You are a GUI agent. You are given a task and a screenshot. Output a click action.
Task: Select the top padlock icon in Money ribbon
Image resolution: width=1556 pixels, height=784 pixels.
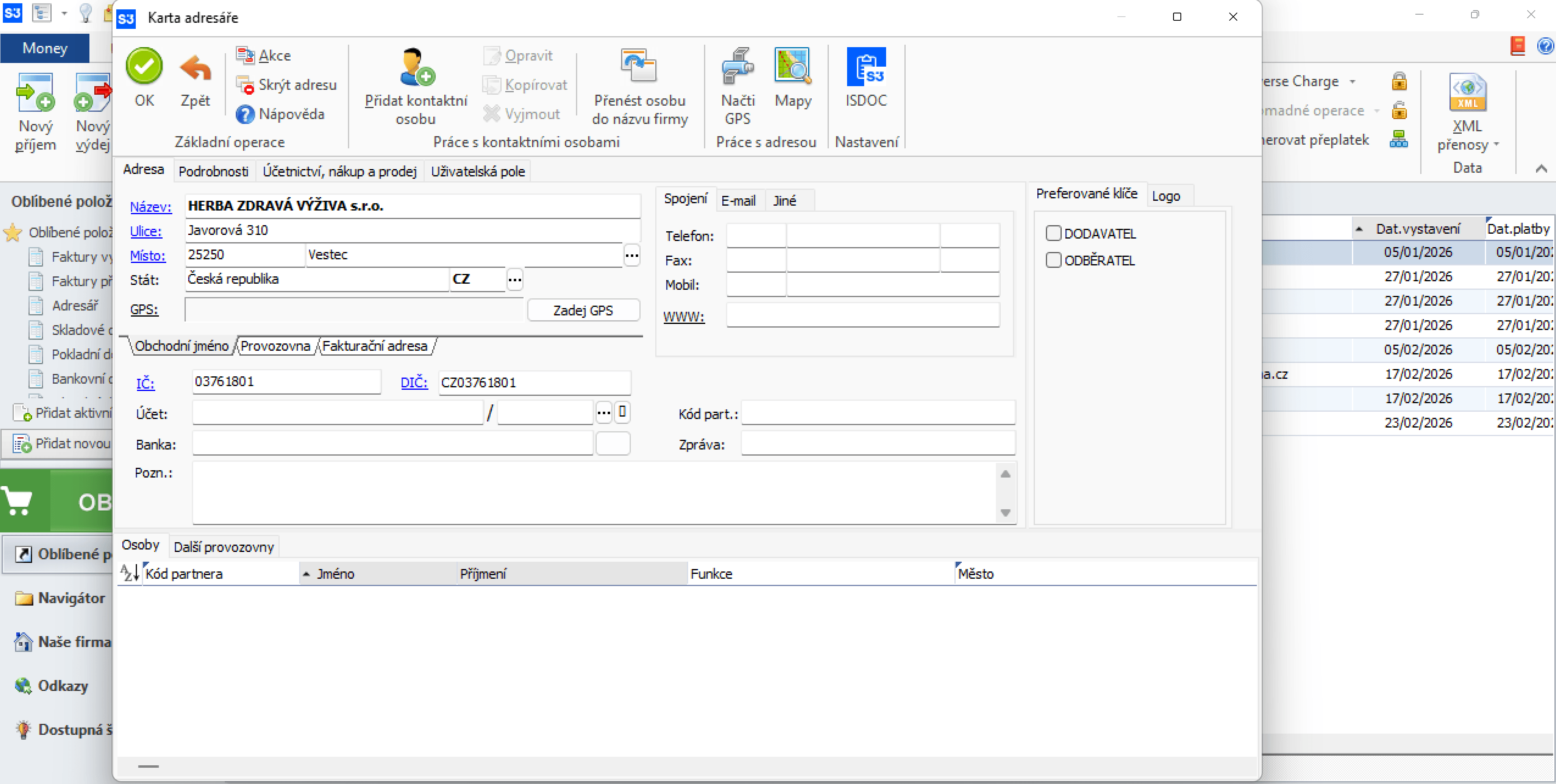1399,81
